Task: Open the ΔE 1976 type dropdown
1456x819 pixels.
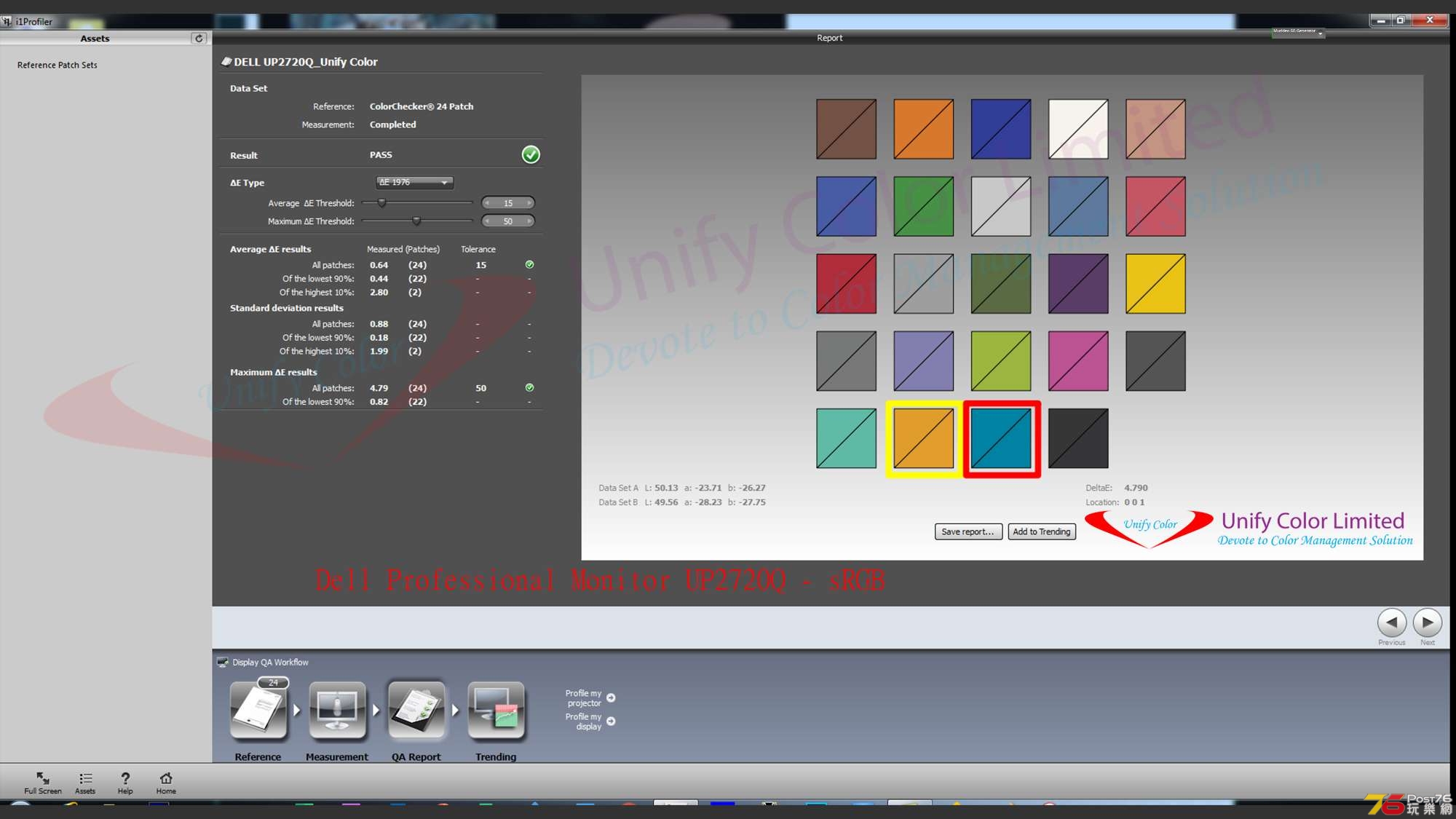Action: (414, 182)
